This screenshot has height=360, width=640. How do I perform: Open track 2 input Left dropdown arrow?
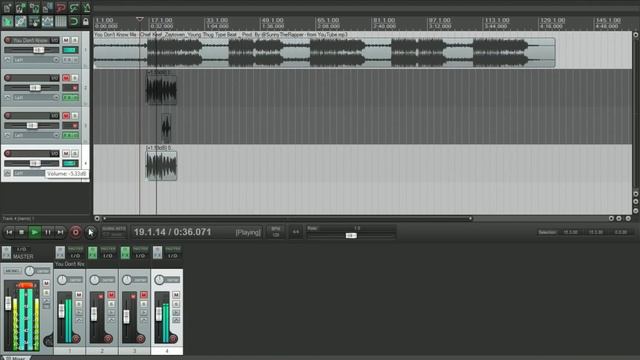56,98
